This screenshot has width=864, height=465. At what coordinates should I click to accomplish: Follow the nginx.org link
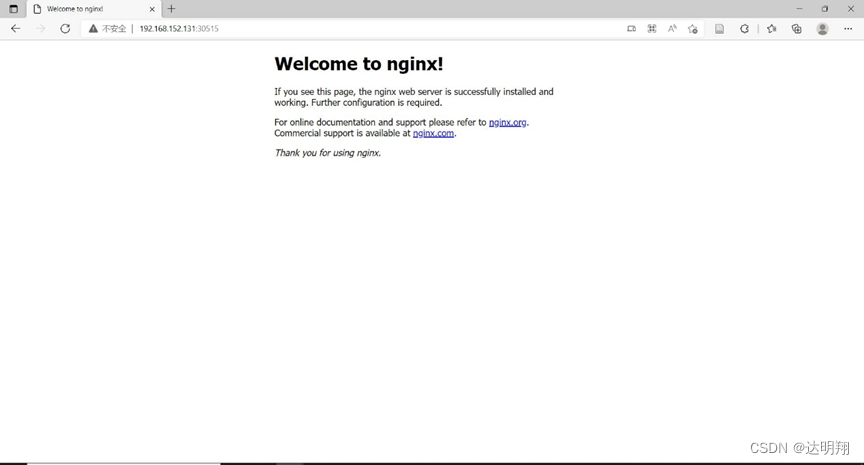click(x=507, y=122)
